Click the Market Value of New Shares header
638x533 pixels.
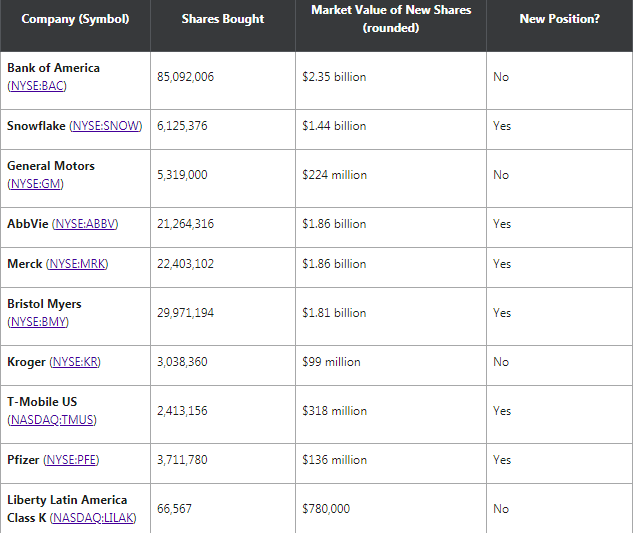pyautogui.click(x=391, y=19)
